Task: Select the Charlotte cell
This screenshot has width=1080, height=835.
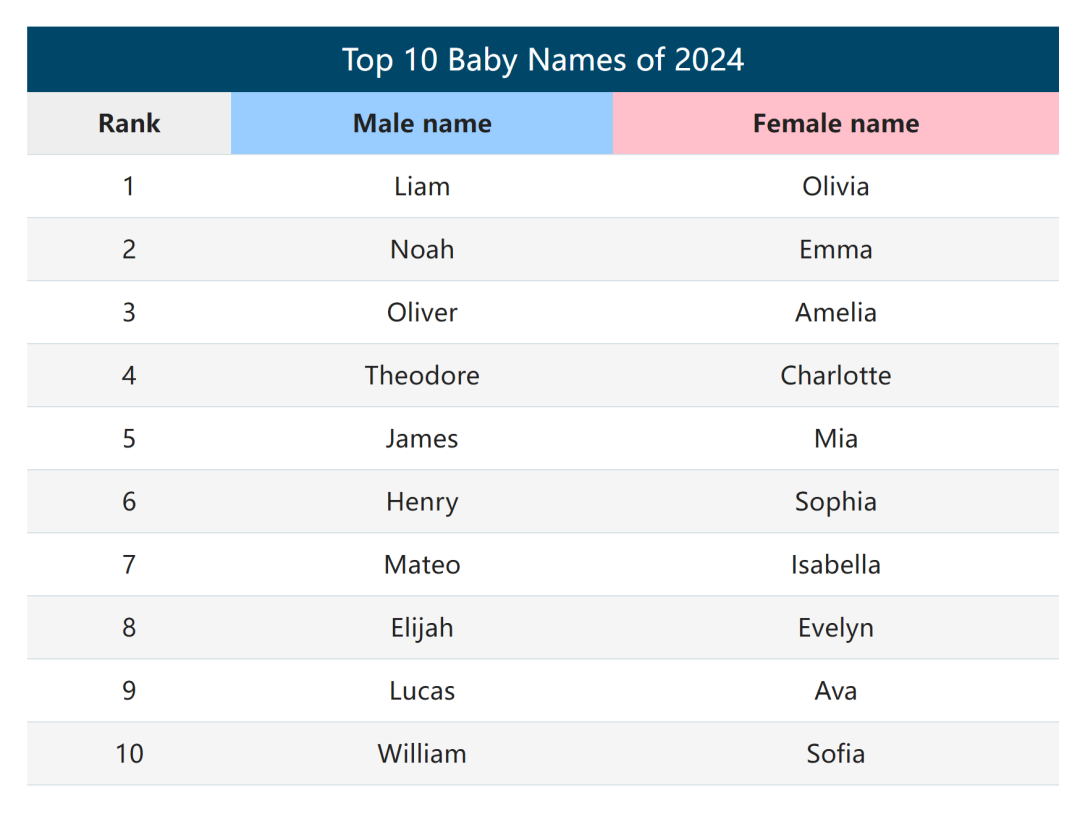Action: (x=835, y=375)
